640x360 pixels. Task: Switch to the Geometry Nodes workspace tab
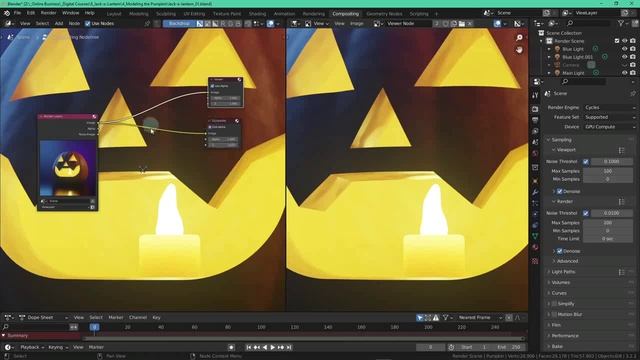(384, 14)
